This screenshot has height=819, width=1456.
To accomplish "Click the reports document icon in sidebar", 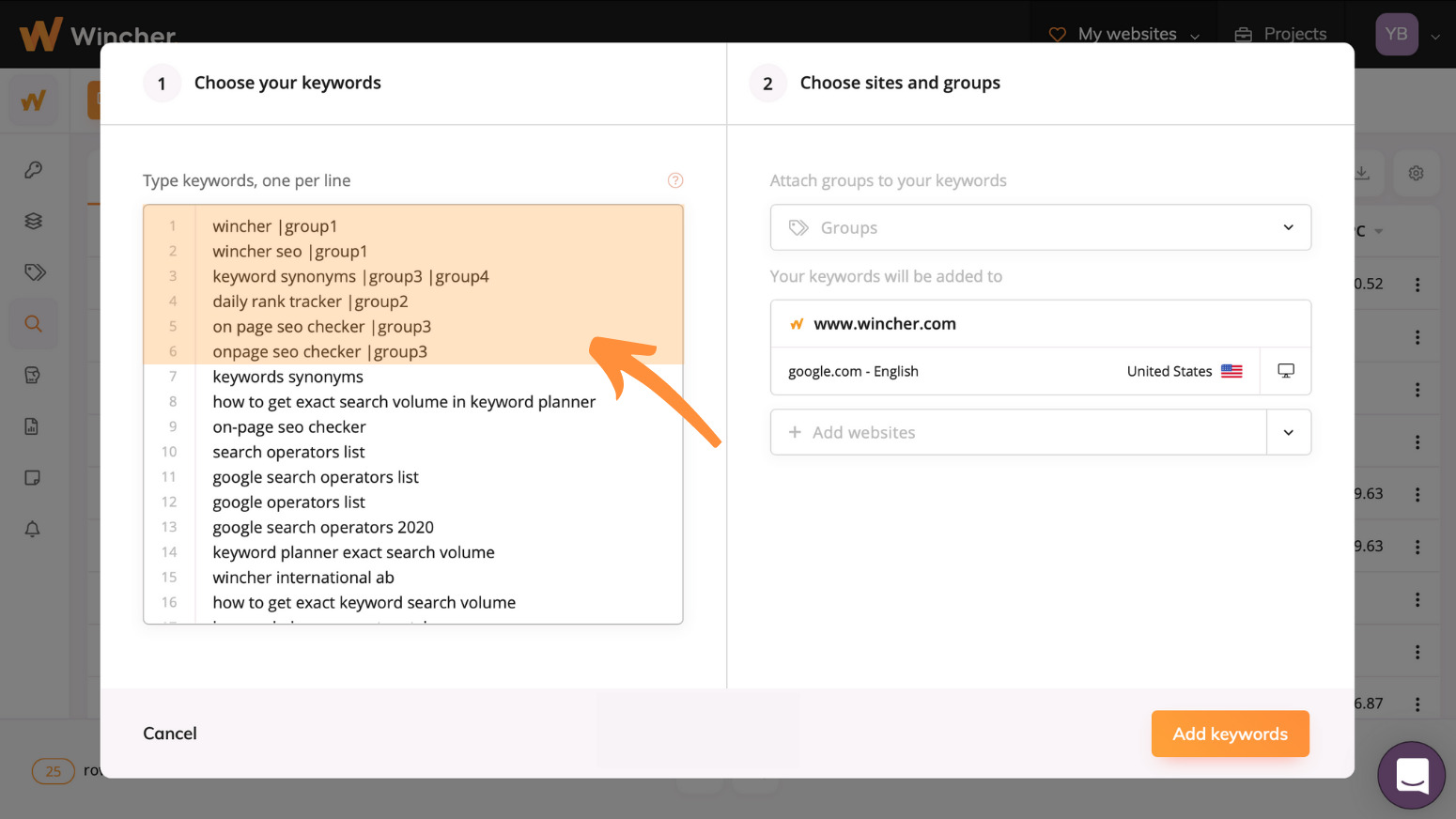I will coord(32,425).
